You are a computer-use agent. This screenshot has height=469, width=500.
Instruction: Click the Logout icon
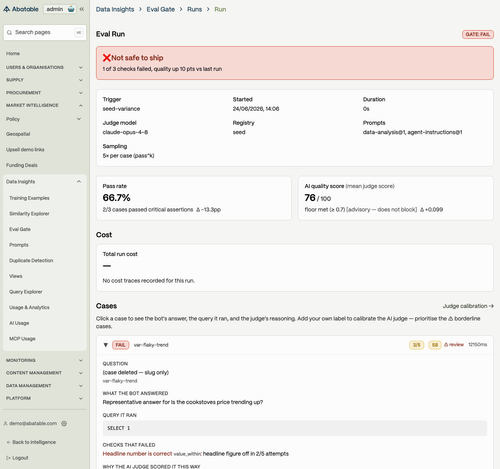click(x=8, y=458)
